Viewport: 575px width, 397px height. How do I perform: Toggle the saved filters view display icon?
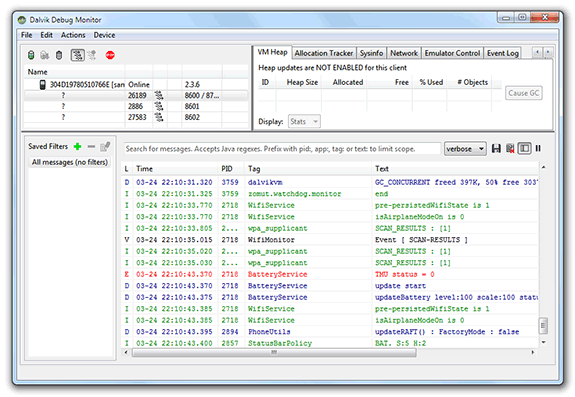point(524,148)
